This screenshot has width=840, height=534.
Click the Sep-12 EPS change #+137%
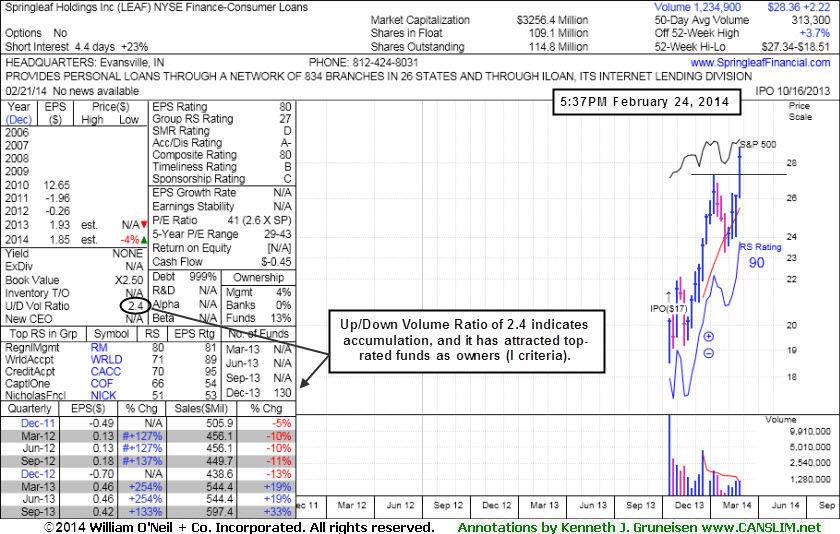(x=142, y=461)
